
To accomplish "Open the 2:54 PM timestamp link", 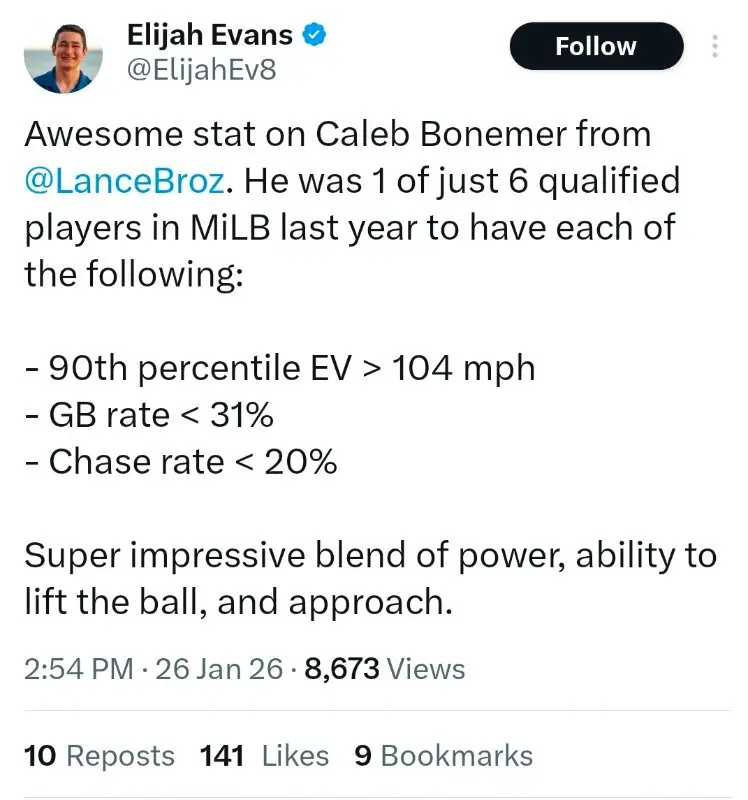I will point(78,669).
